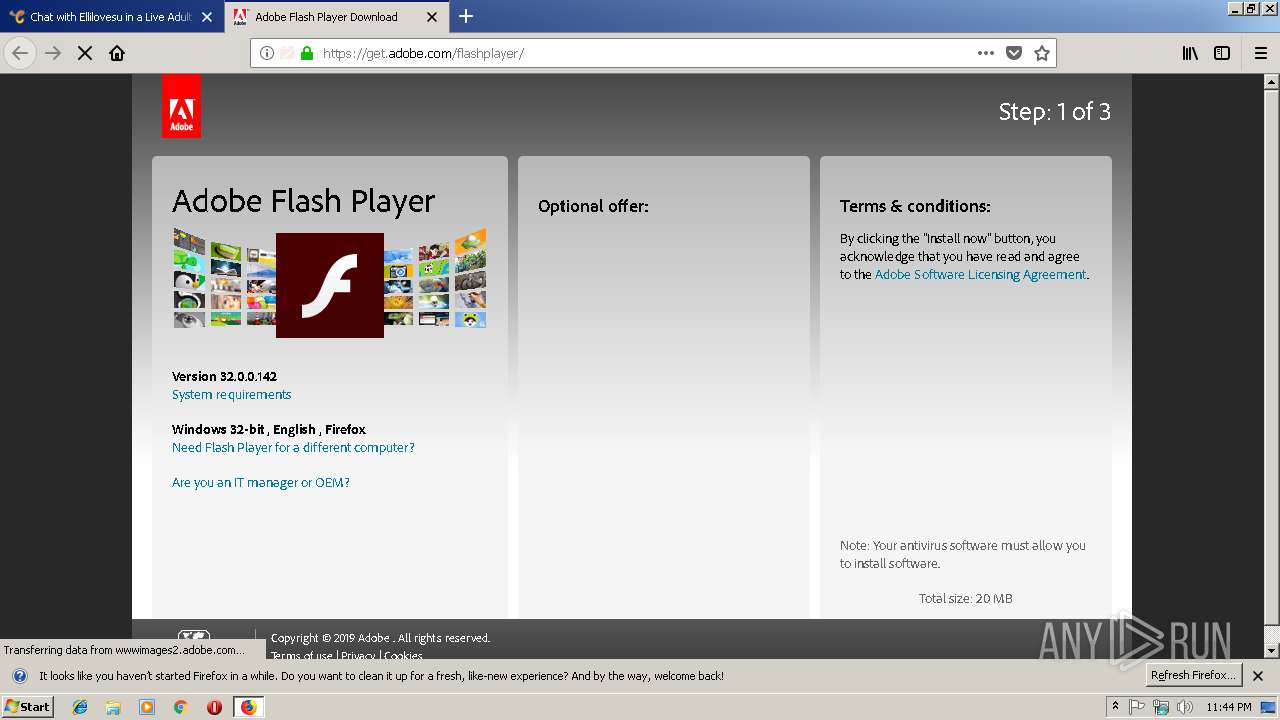Viewport: 1280px width, 720px height.
Task: Open the volume speaker tray icon
Action: coord(1185,707)
